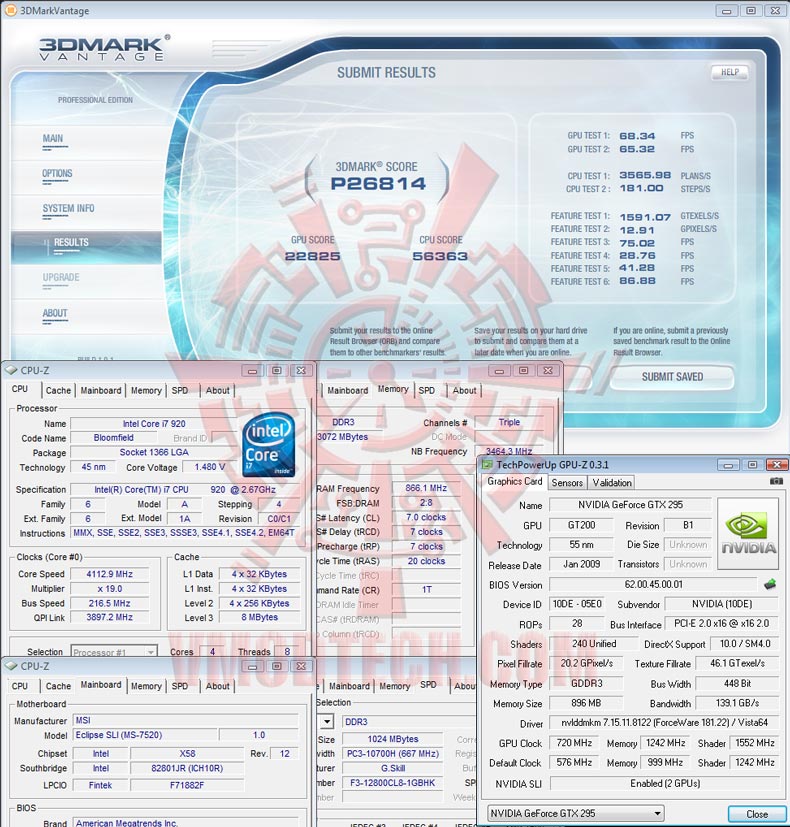The height and width of the screenshot is (827, 790).
Task: Click the NVIDIA SLI field Enabled (2 GPUs)
Action: tap(664, 783)
